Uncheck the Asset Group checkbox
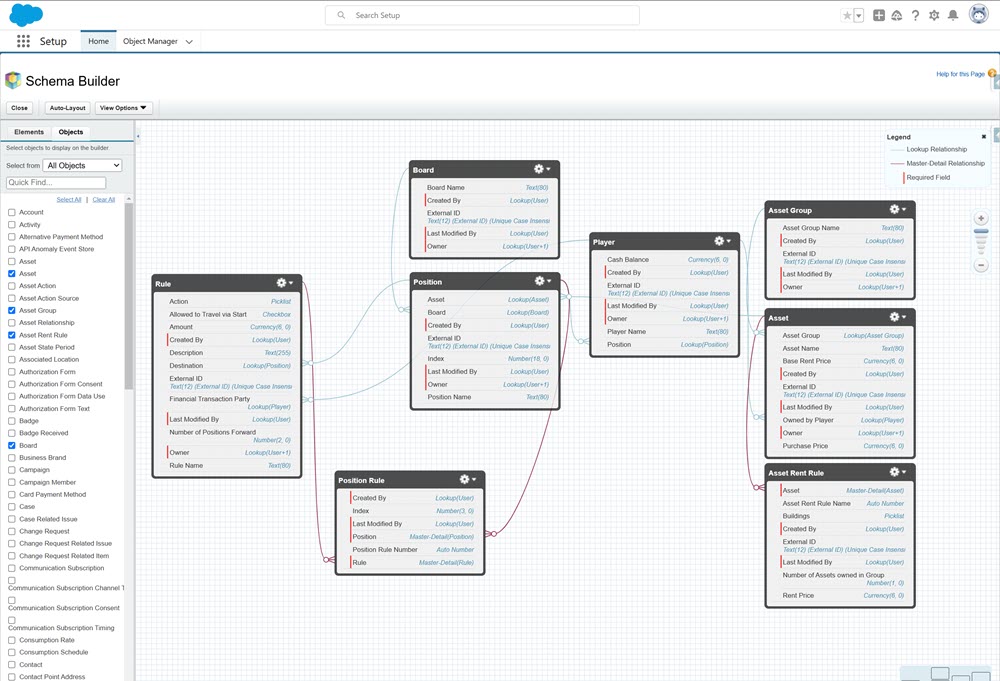This screenshot has height=681, width=1000. 11,311
